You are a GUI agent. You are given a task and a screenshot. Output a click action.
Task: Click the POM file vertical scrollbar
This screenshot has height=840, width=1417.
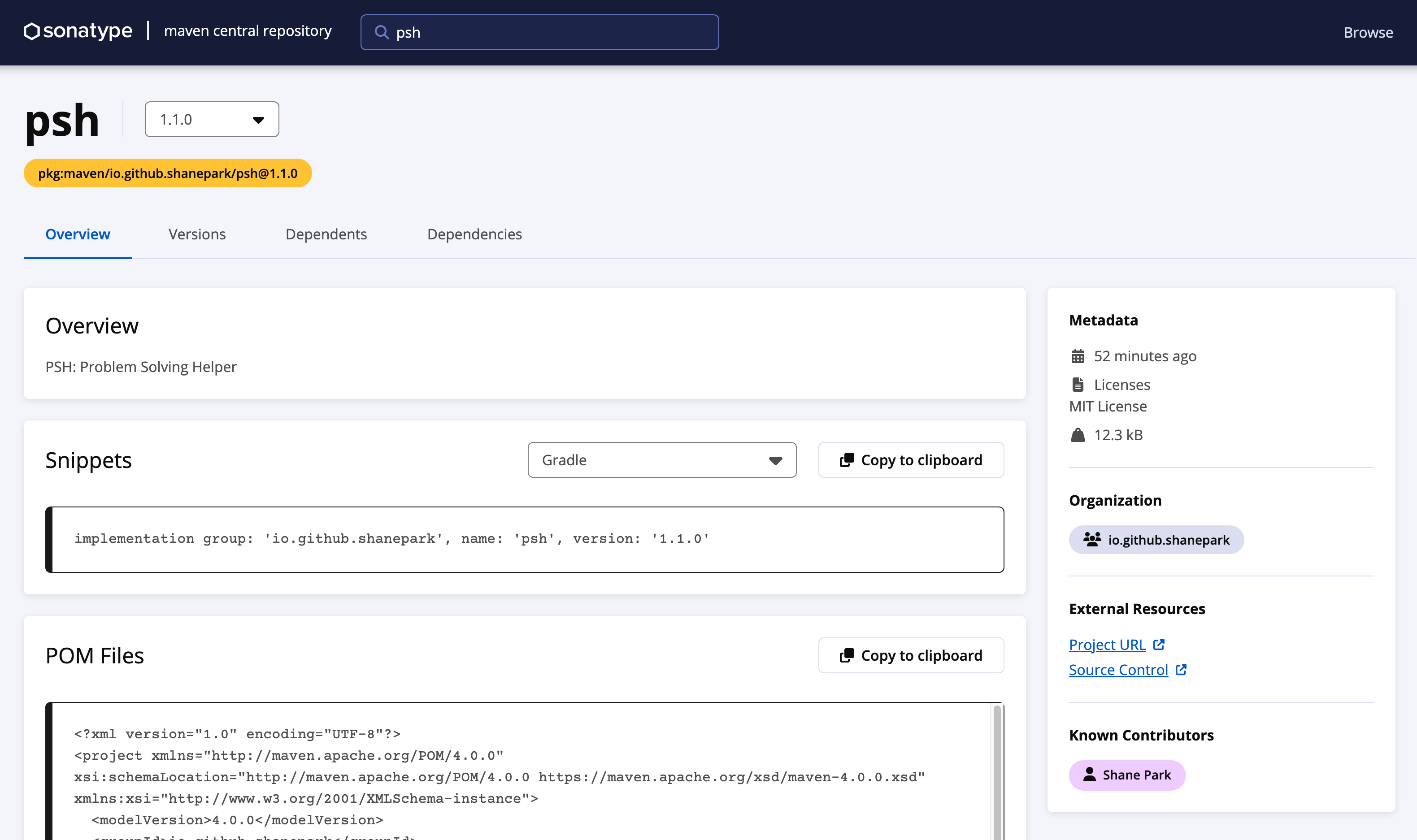[x=997, y=770]
